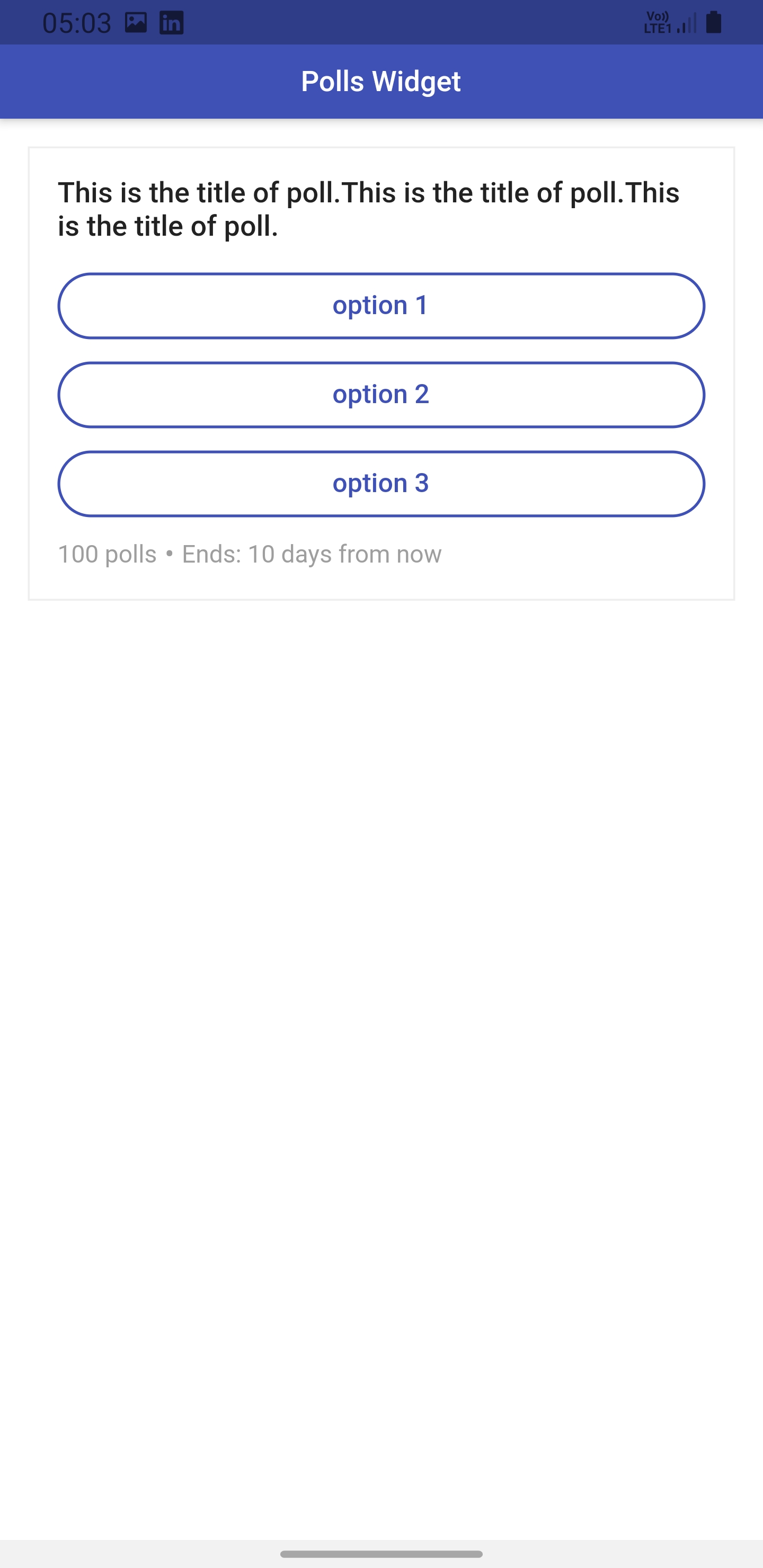Tap the card's blank area right of footer text
Screen dimensions: 763x1568
(584, 554)
